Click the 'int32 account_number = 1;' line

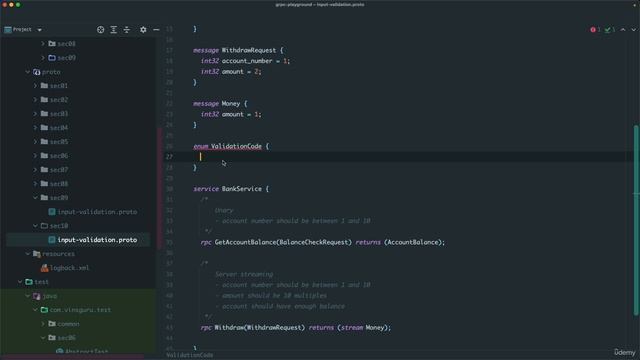click(x=245, y=61)
